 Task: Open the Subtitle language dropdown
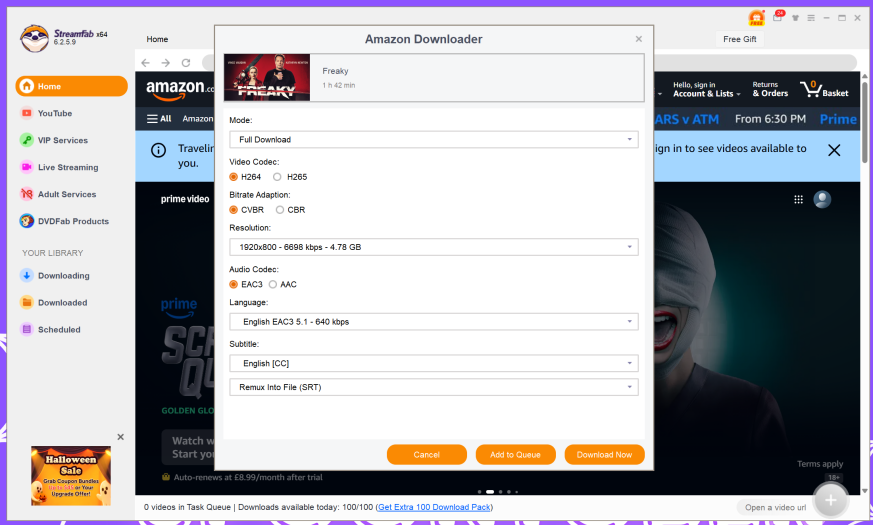click(434, 364)
